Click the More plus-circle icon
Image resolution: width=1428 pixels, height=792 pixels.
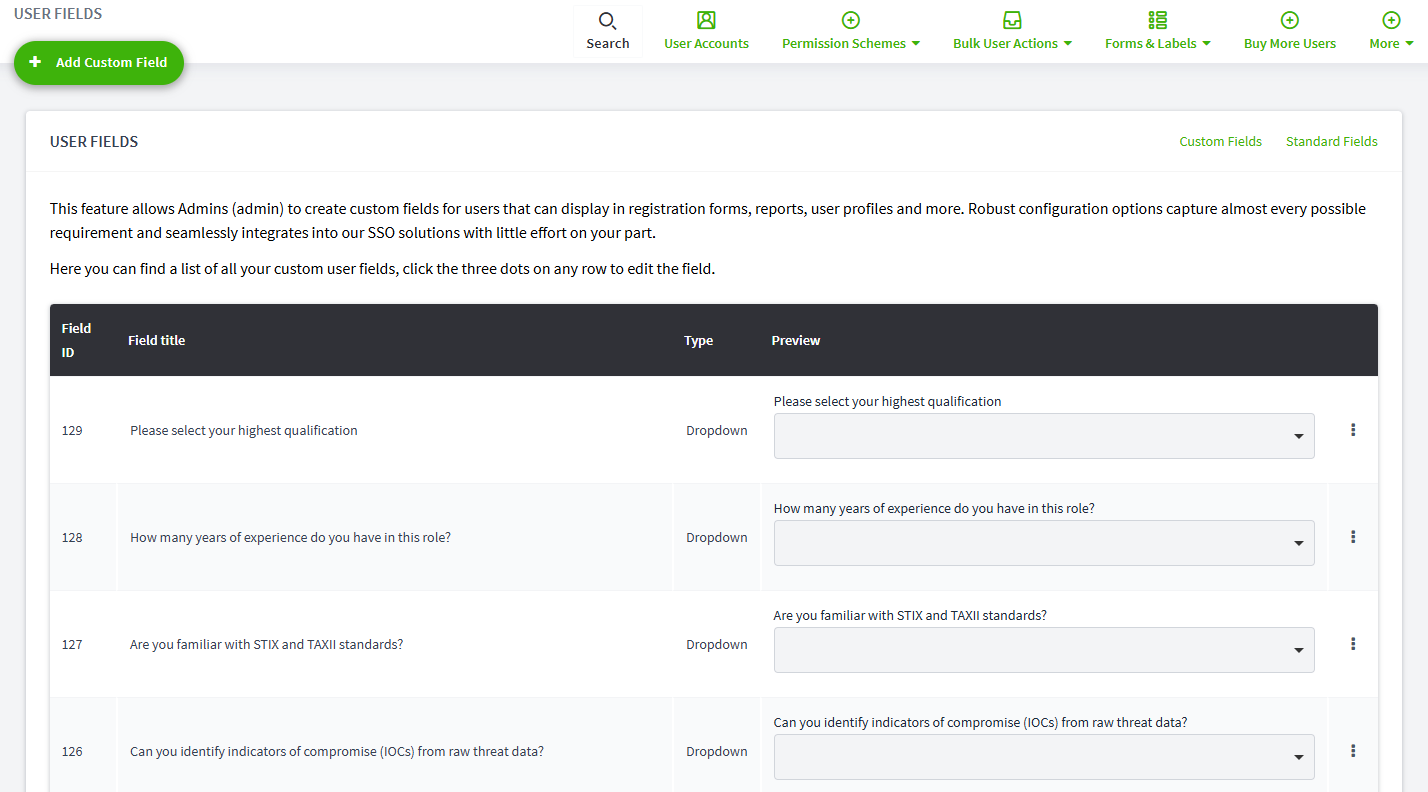pyautogui.click(x=1390, y=20)
